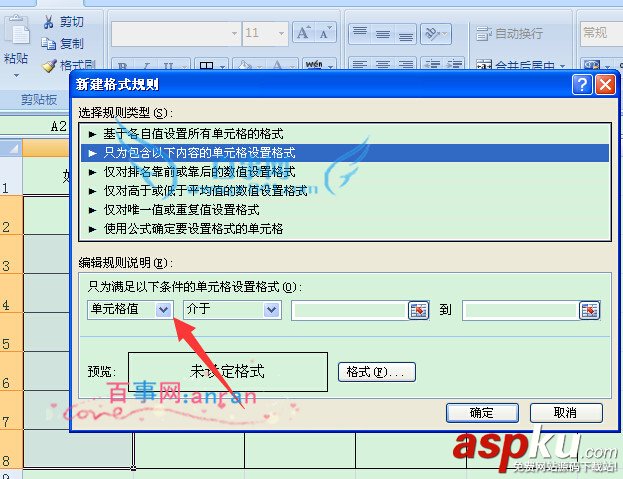
Task: Click row header 2
Action: click(x=11, y=215)
